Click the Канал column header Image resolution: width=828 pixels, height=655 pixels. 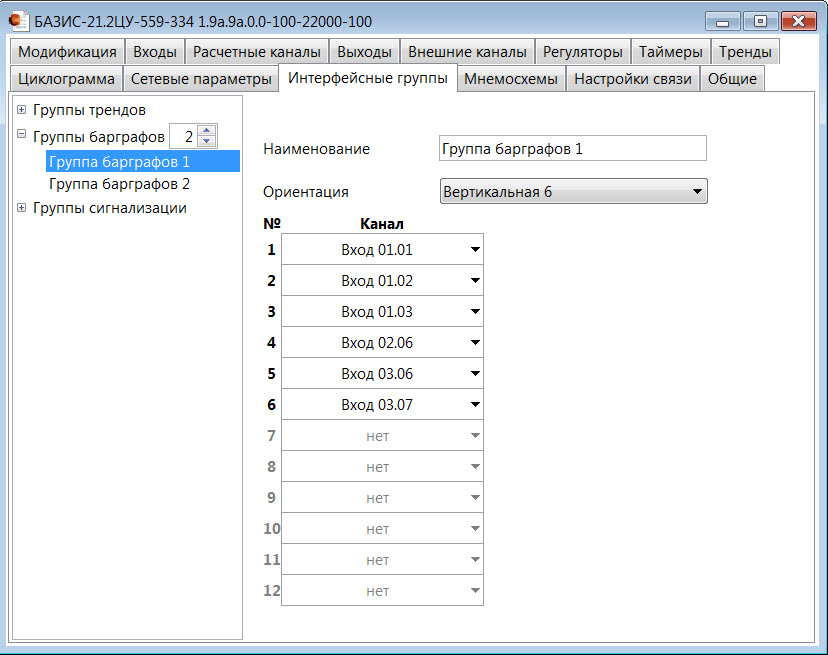[x=382, y=224]
